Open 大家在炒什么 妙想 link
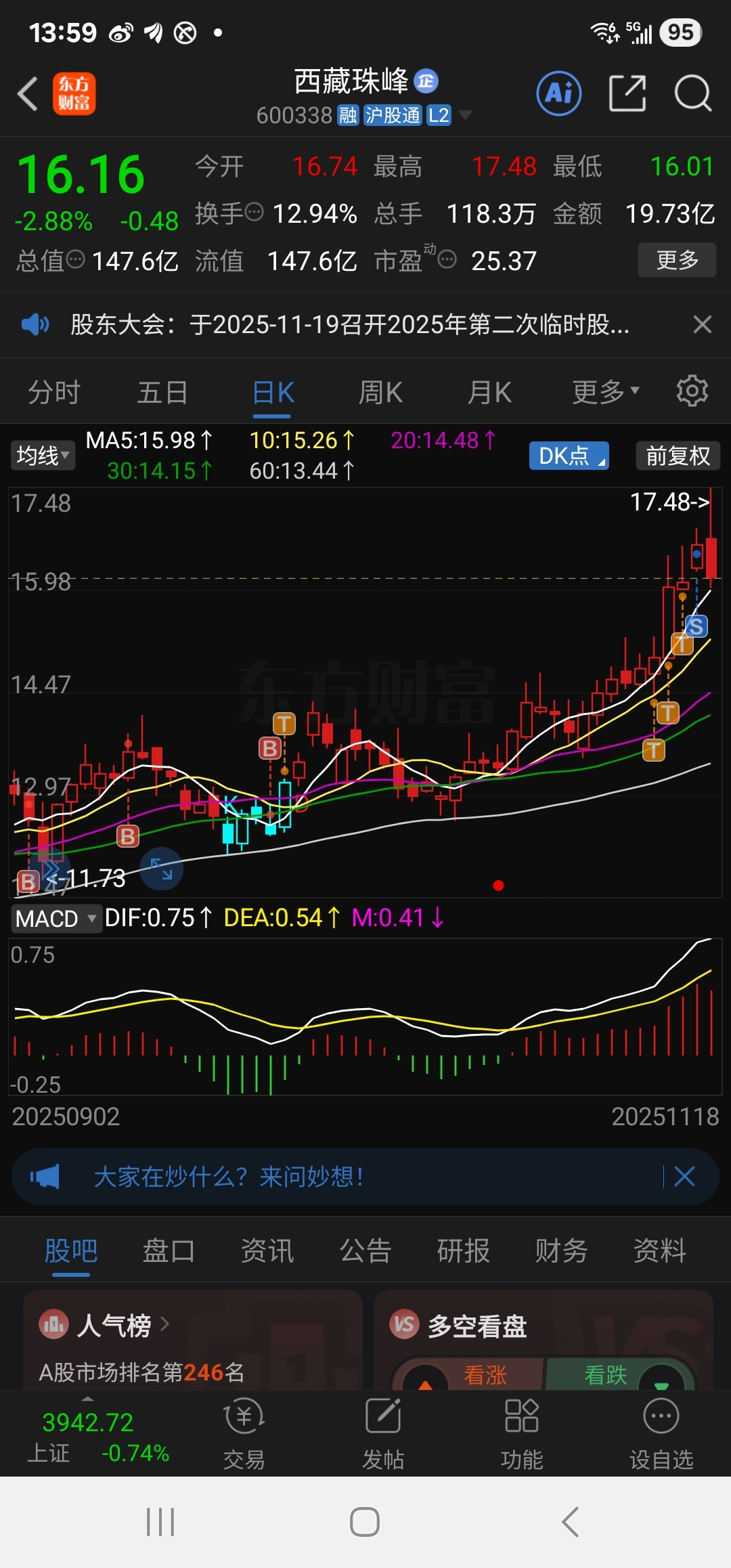Image resolution: width=731 pixels, height=1568 pixels. 229,1177
